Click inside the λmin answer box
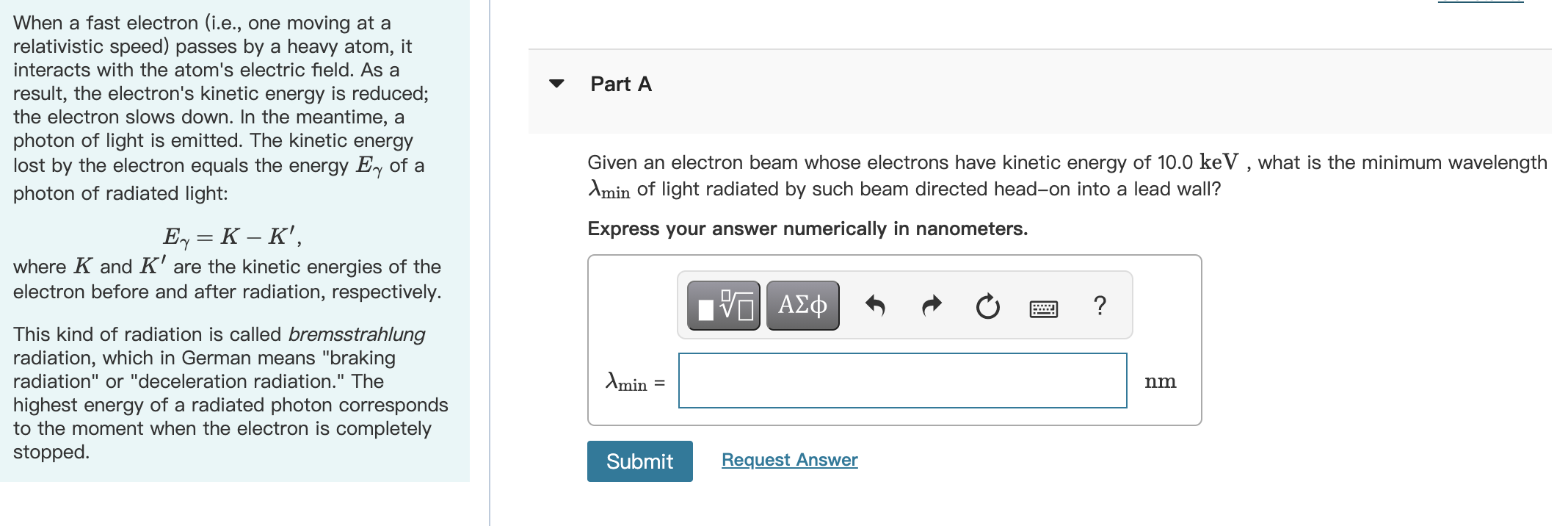 903,381
